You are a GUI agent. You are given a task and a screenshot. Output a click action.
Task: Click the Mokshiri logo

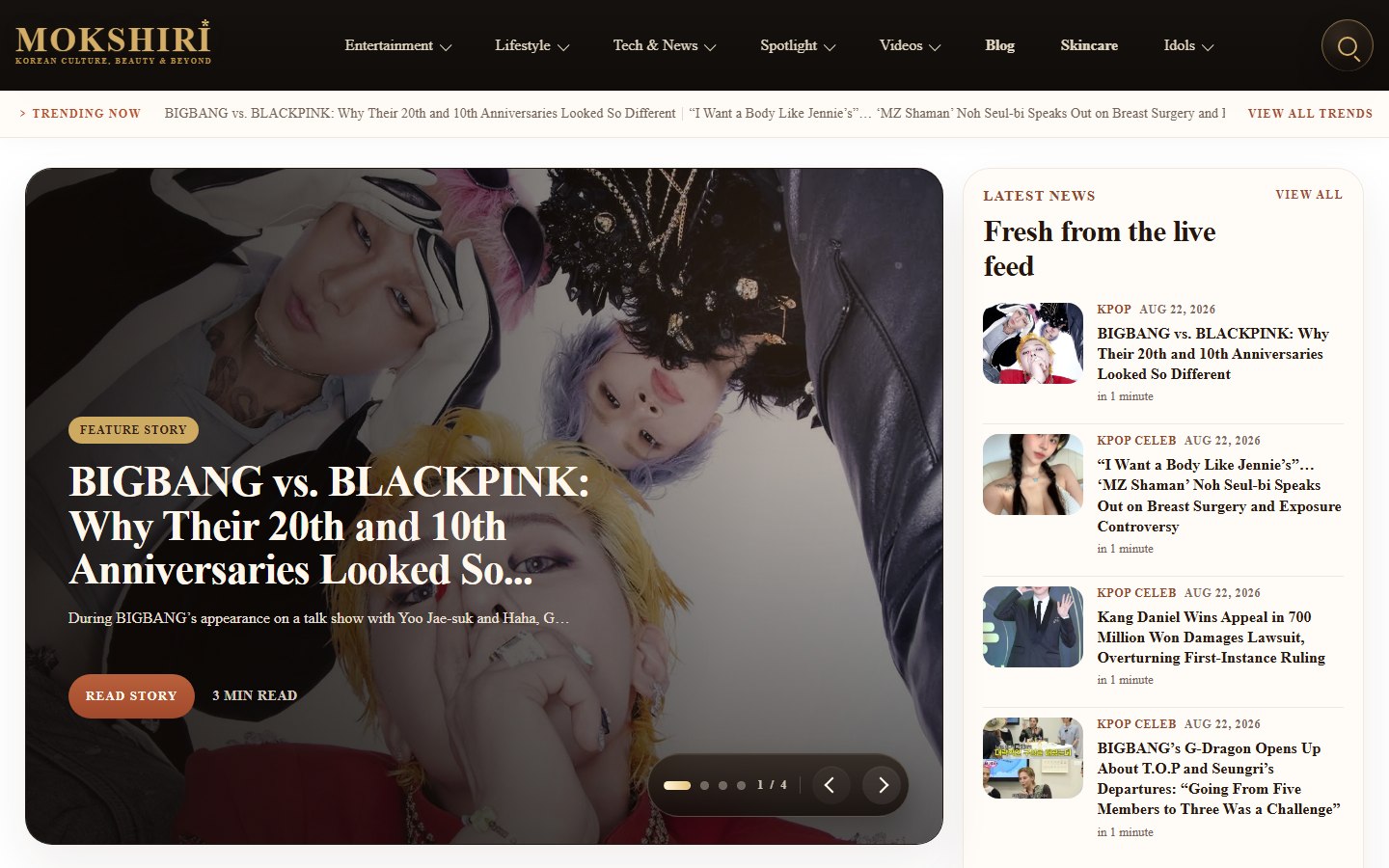coord(113,42)
